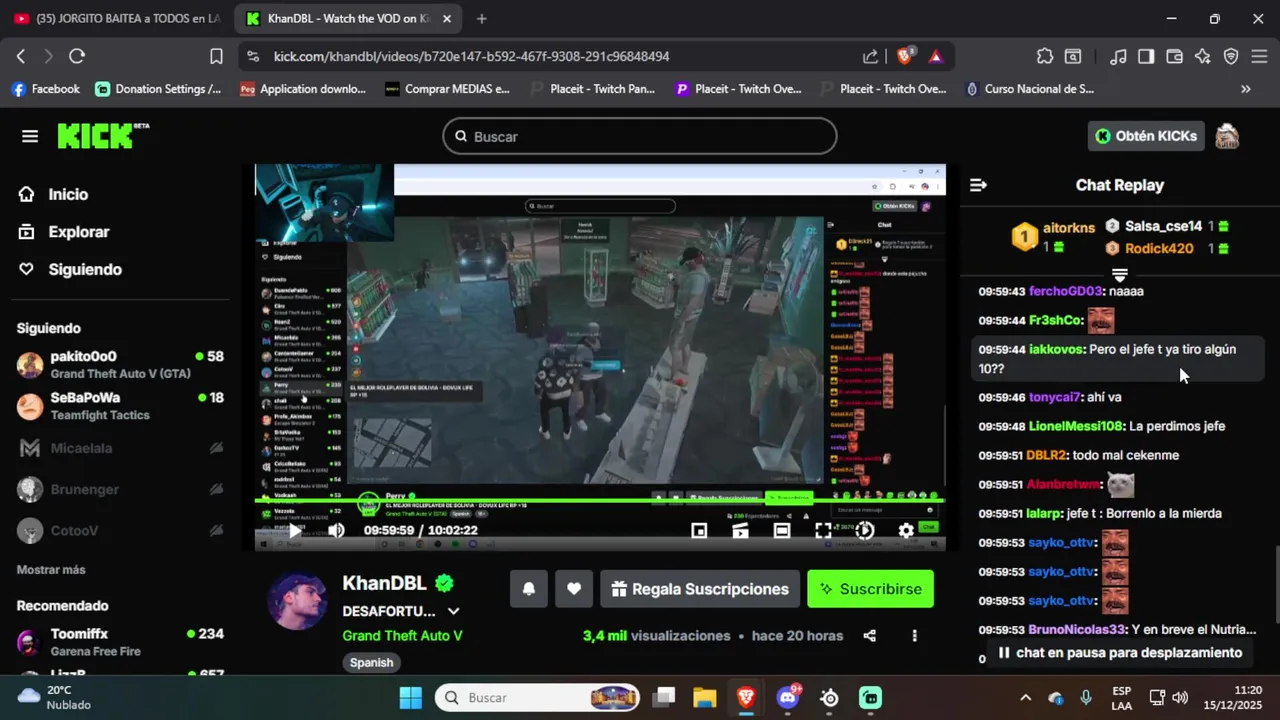Open the share video icon
Viewport: 1280px width, 720px height.
click(870, 636)
